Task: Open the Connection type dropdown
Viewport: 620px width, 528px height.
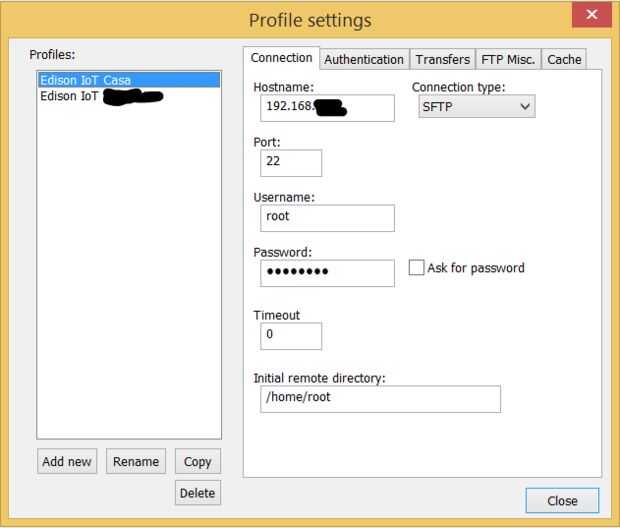Action: point(476,106)
